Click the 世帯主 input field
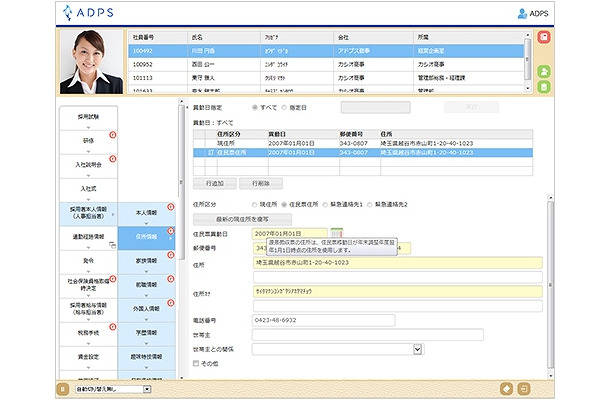This screenshot has width=610, height=400. coord(368,335)
